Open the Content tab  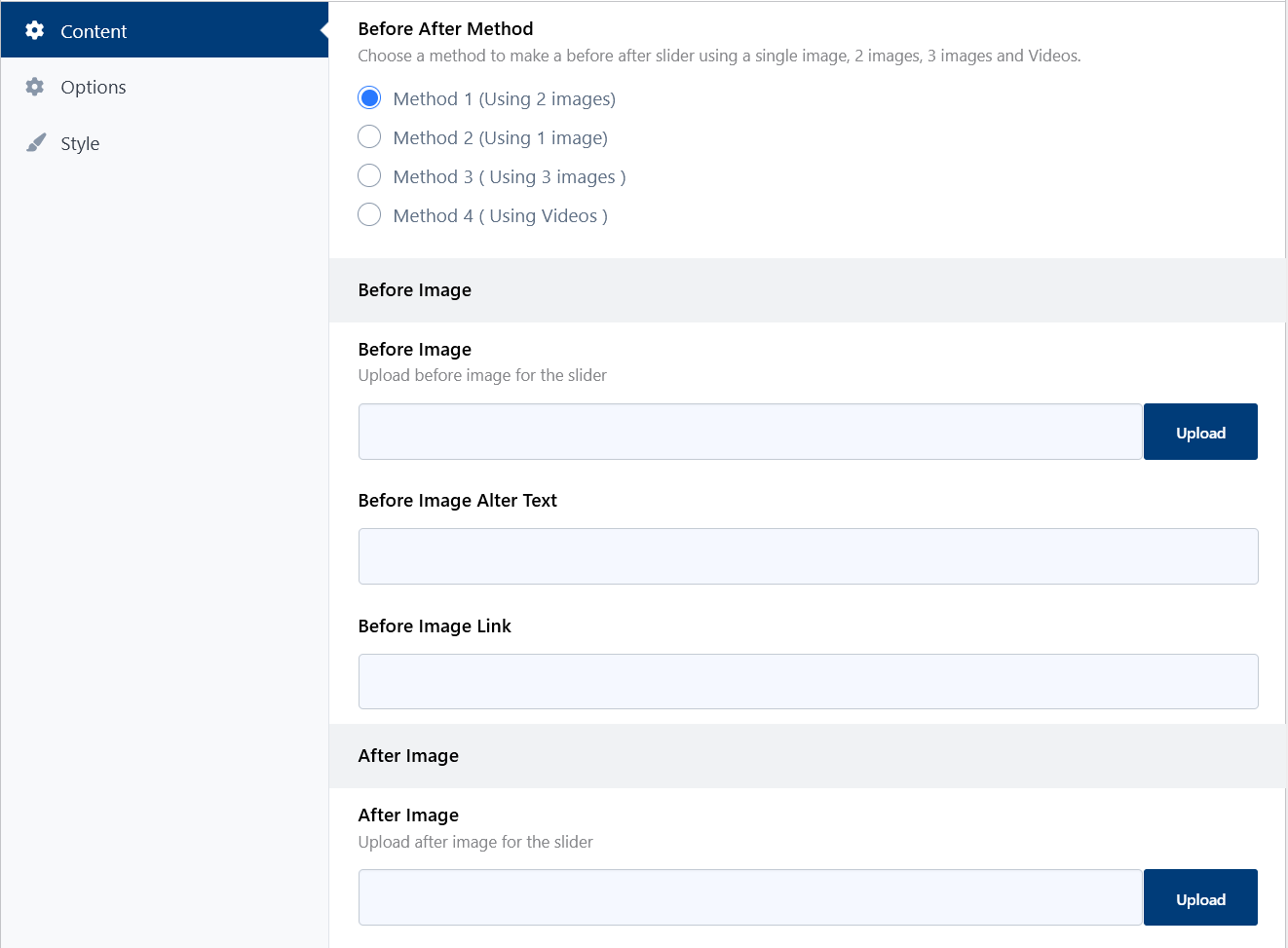(165, 30)
